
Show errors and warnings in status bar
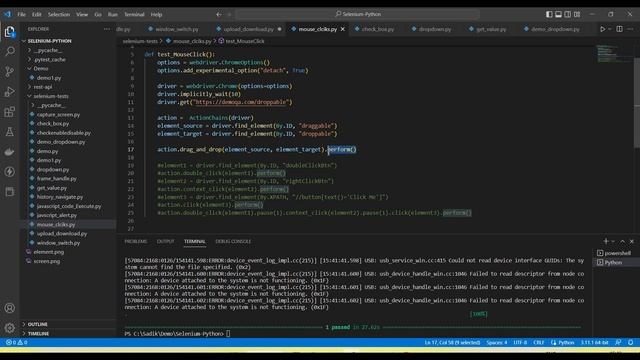click(x=16, y=342)
